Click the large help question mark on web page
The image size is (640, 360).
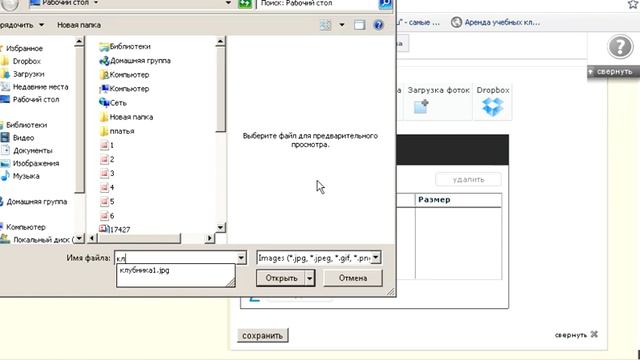[x=620, y=47]
